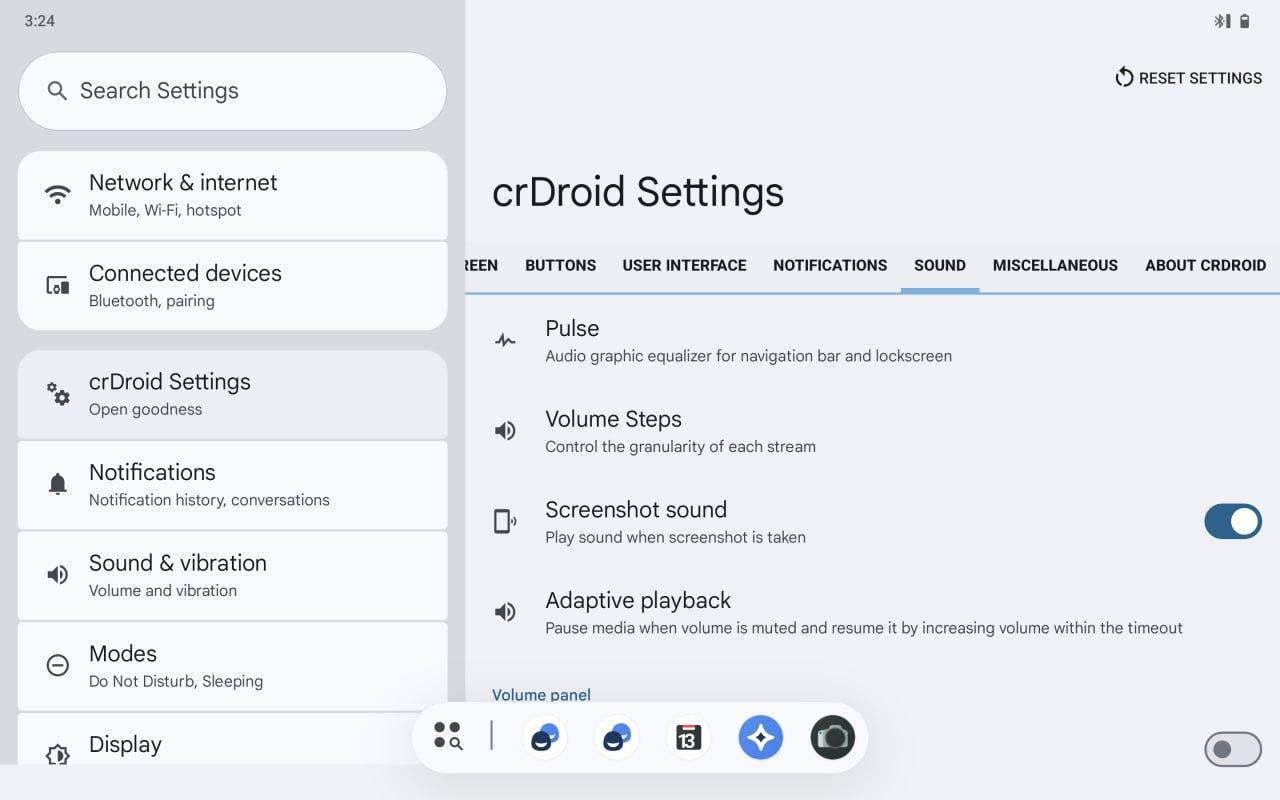Open the blue sparkle assistant app in the taskbar
The height and width of the screenshot is (800, 1280).
point(761,738)
